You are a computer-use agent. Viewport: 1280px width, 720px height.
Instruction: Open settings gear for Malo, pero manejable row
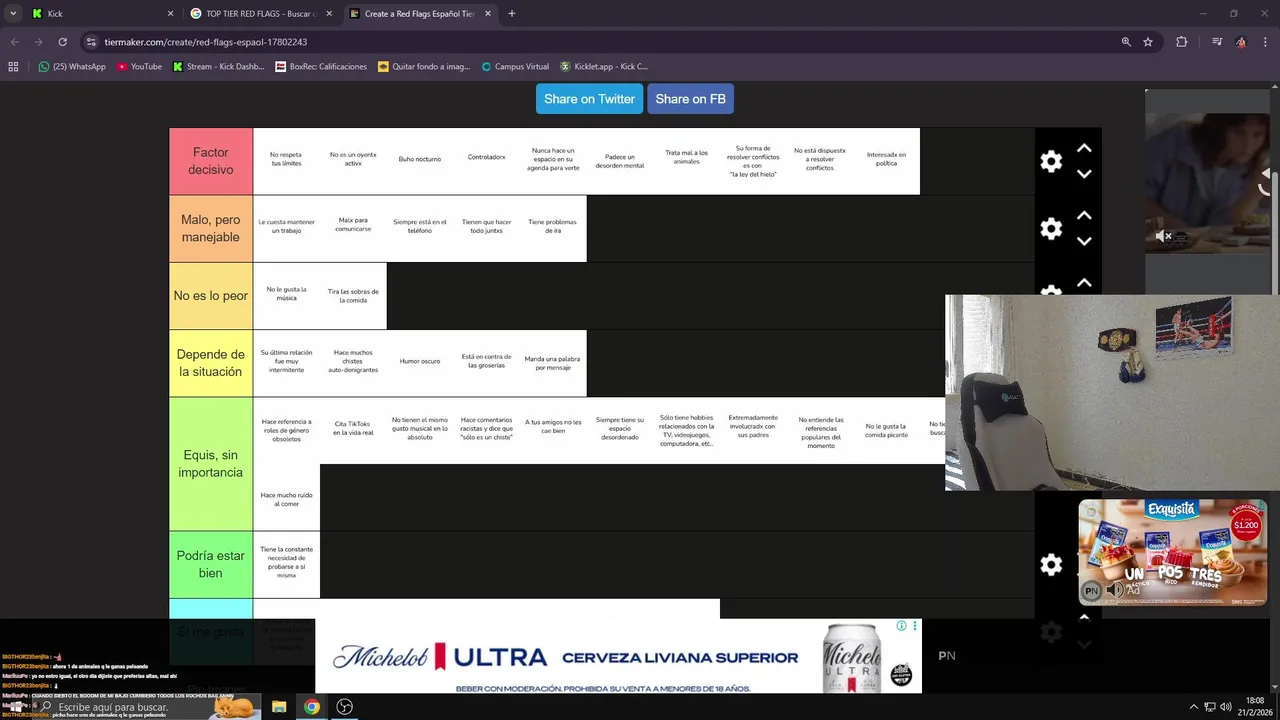1051,229
